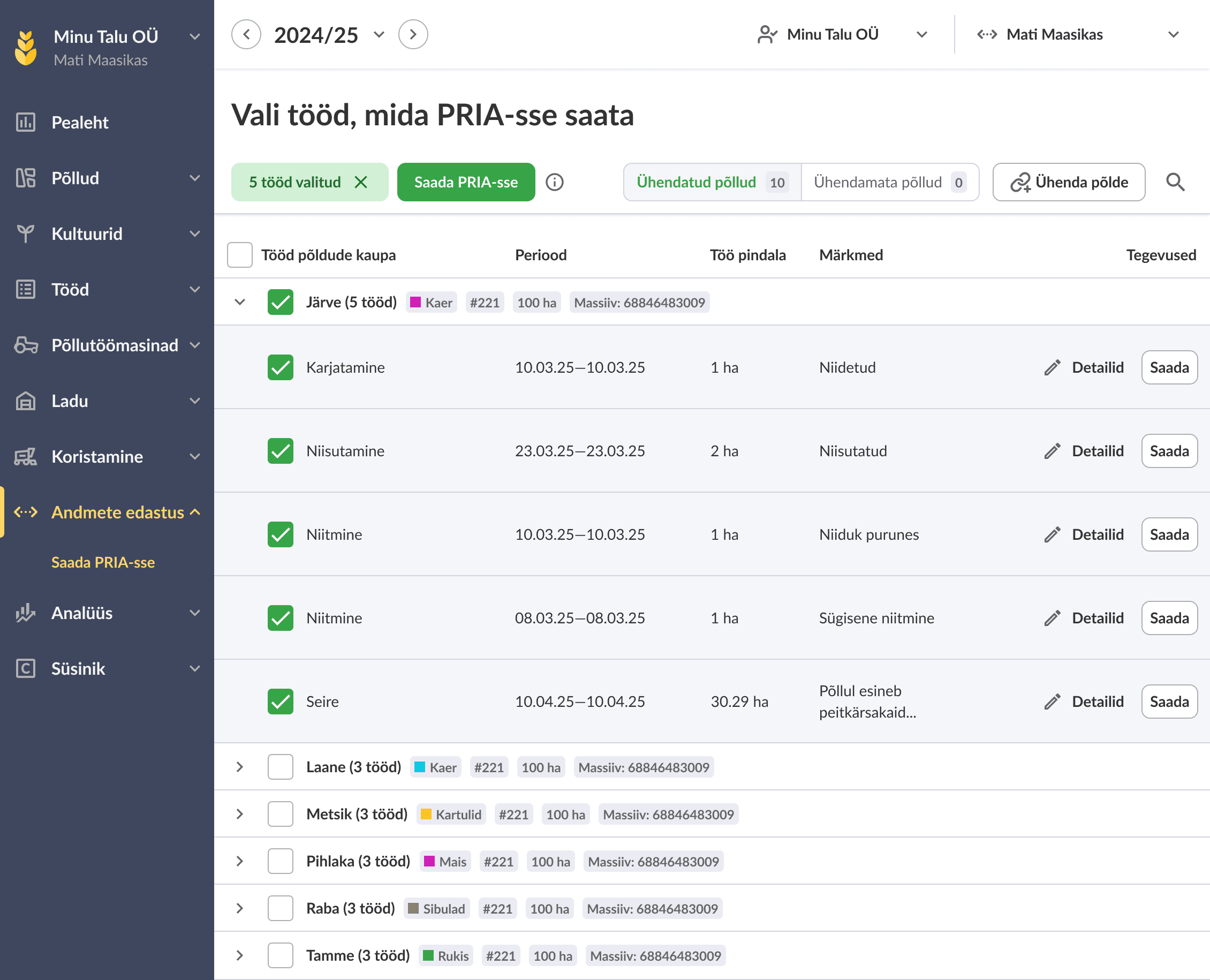Click the Põllutöömasinad tractor icon

[26, 345]
